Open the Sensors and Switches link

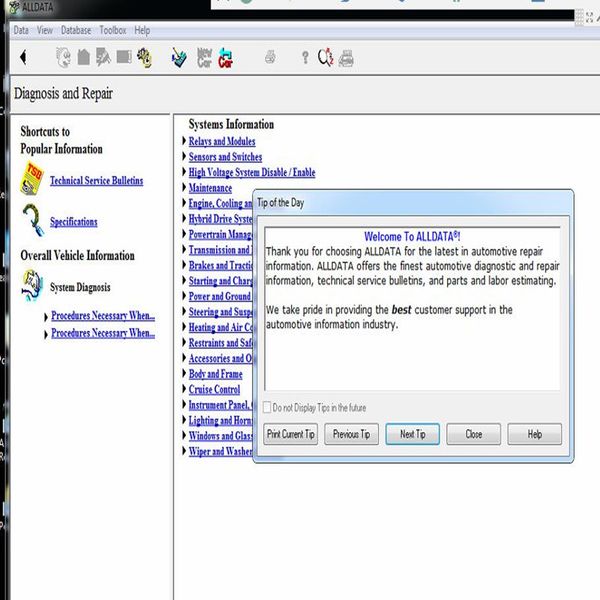tap(225, 157)
